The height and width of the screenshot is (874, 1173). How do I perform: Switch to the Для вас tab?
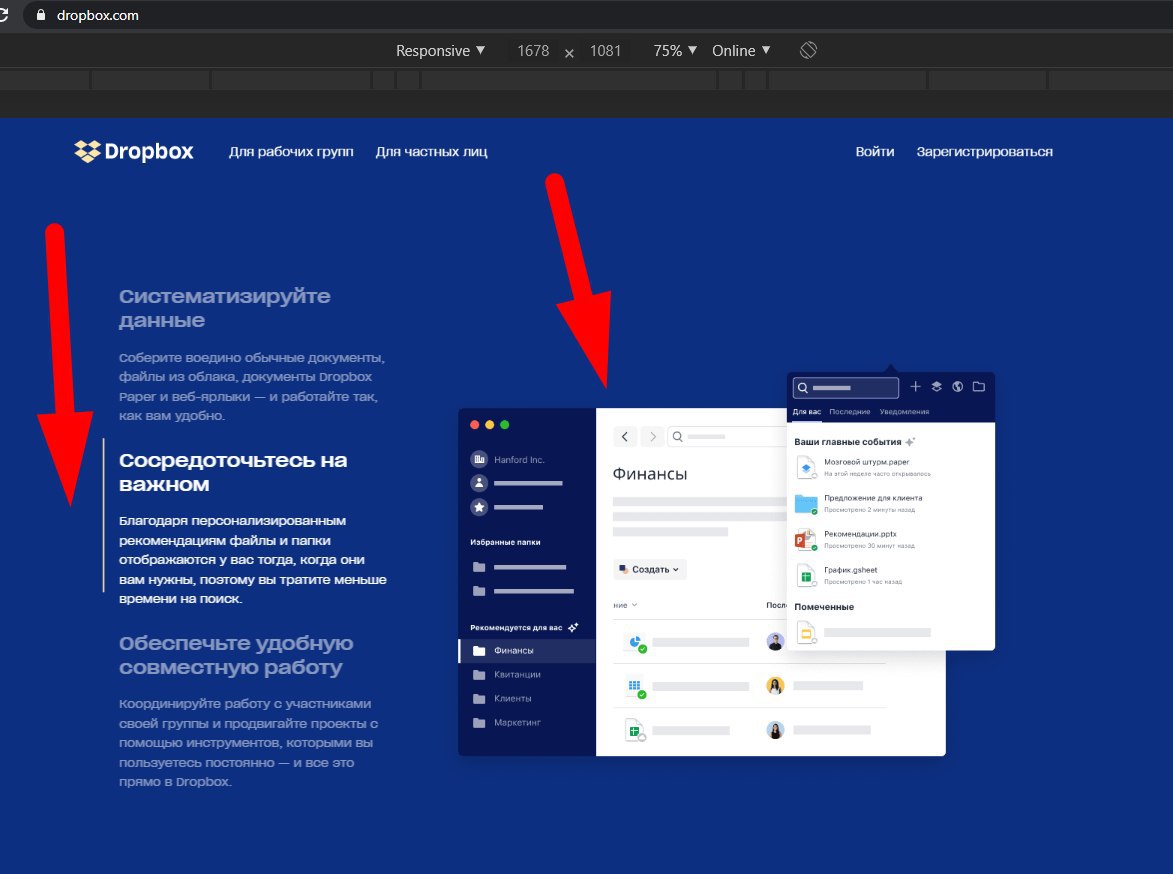coord(806,412)
